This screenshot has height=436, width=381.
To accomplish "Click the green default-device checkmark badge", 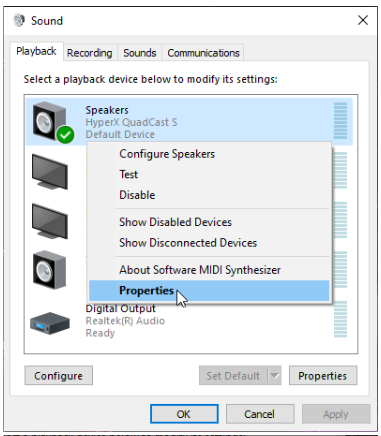I will pyautogui.click(x=65, y=135).
